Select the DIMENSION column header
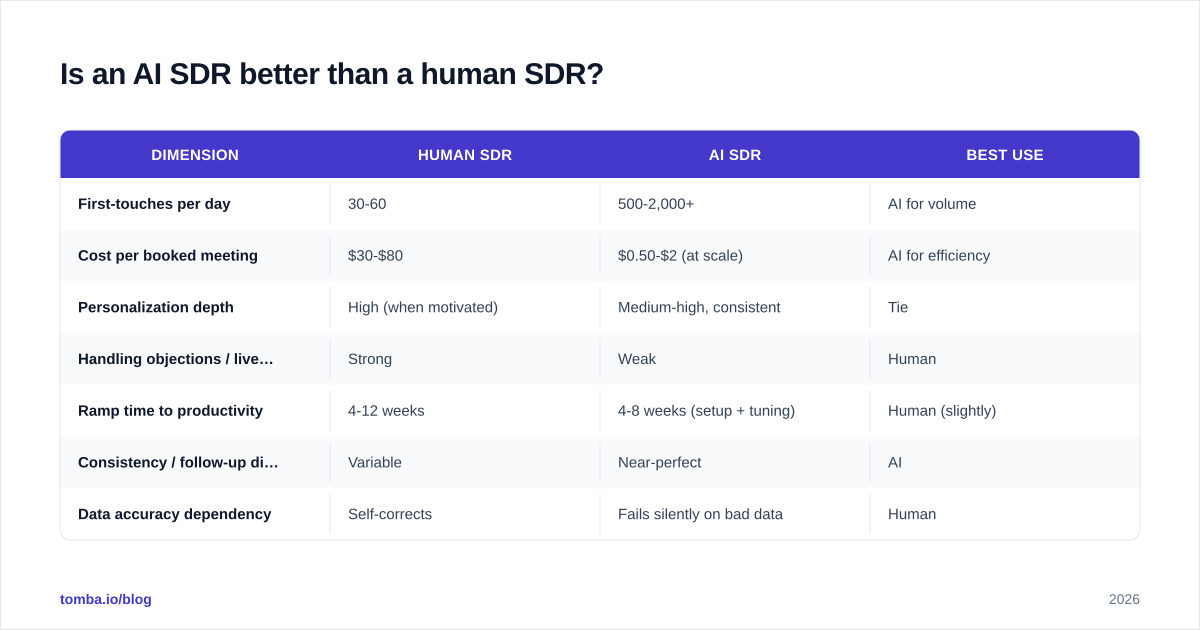The width and height of the screenshot is (1200, 630). [x=195, y=155]
